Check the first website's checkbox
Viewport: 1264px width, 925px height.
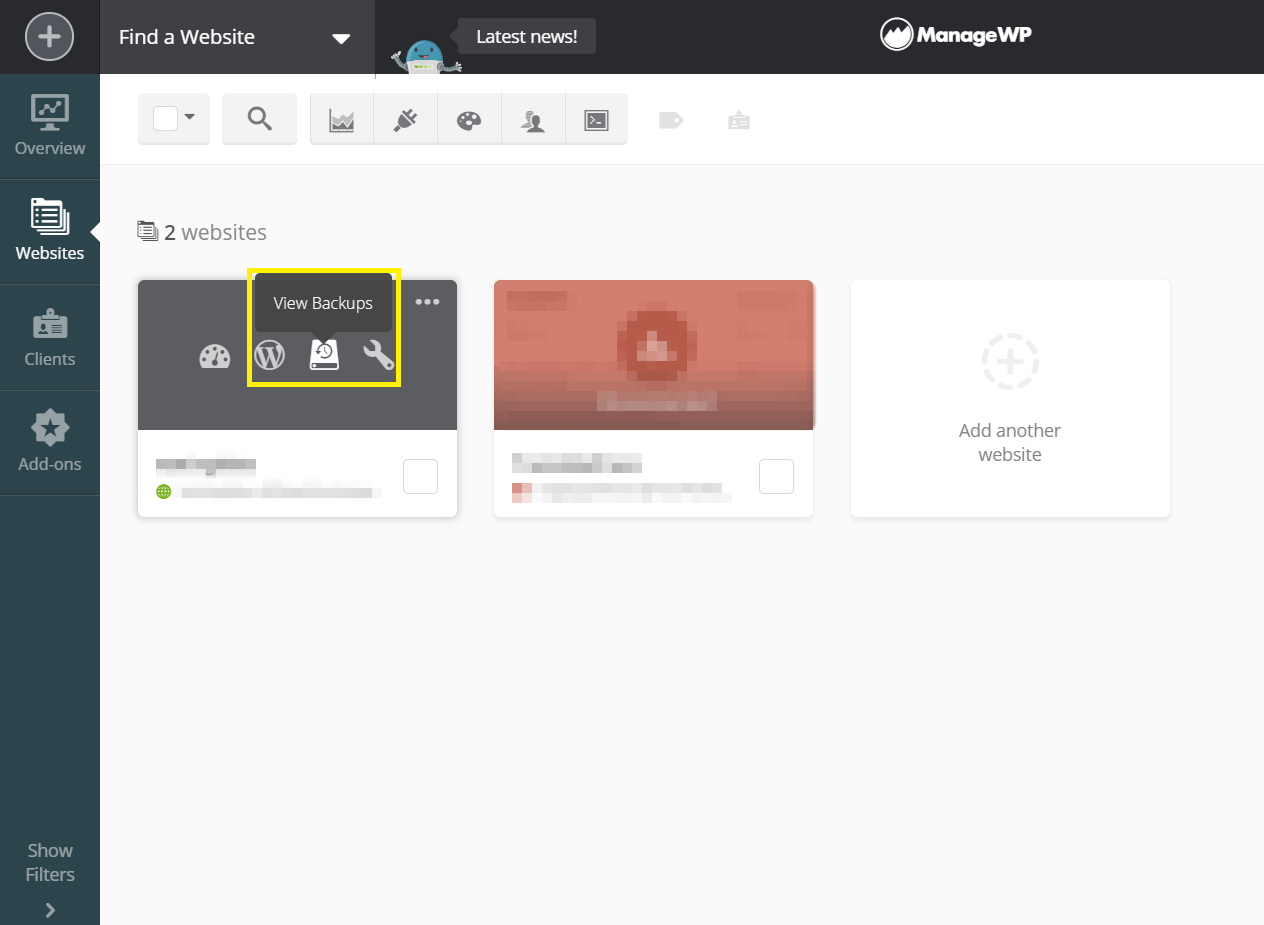coord(420,476)
